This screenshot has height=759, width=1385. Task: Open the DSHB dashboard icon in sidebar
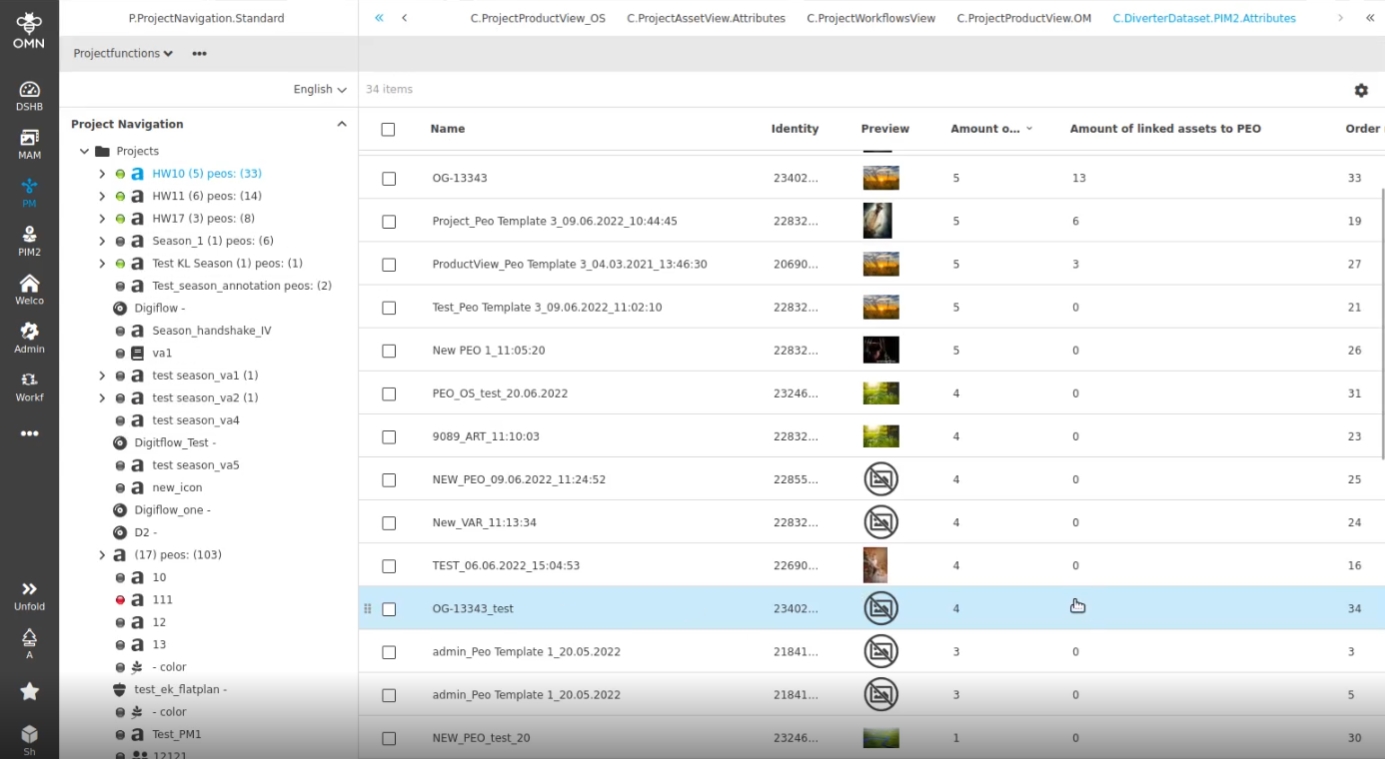(x=29, y=96)
